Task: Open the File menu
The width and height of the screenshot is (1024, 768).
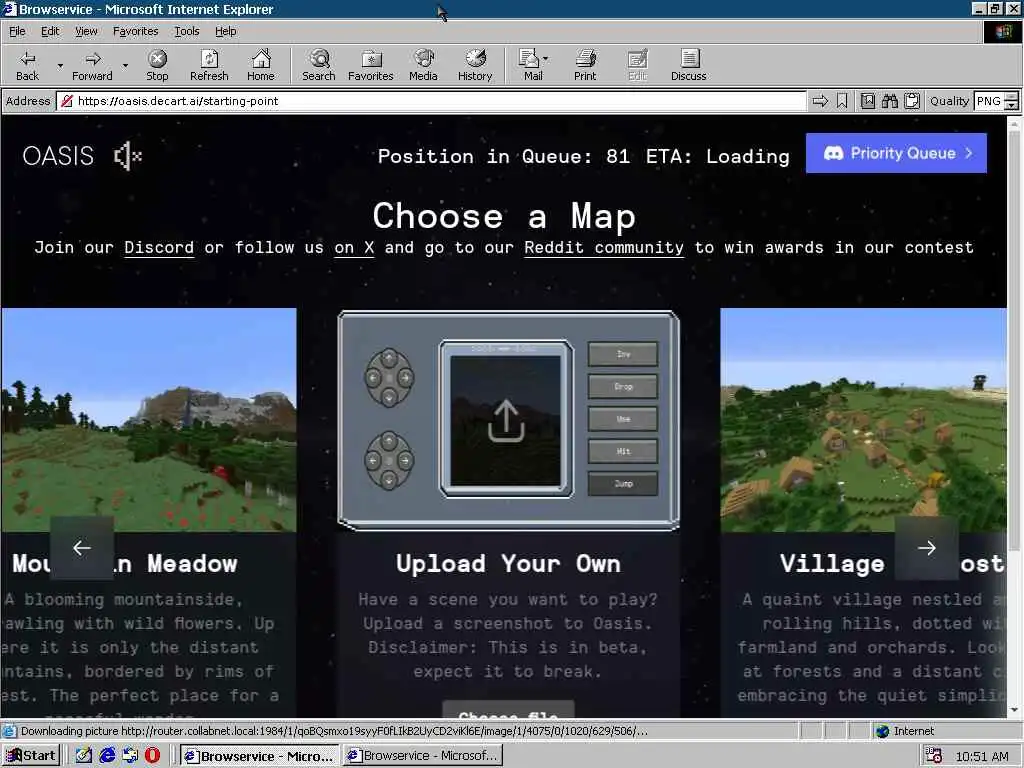Action: 17,31
